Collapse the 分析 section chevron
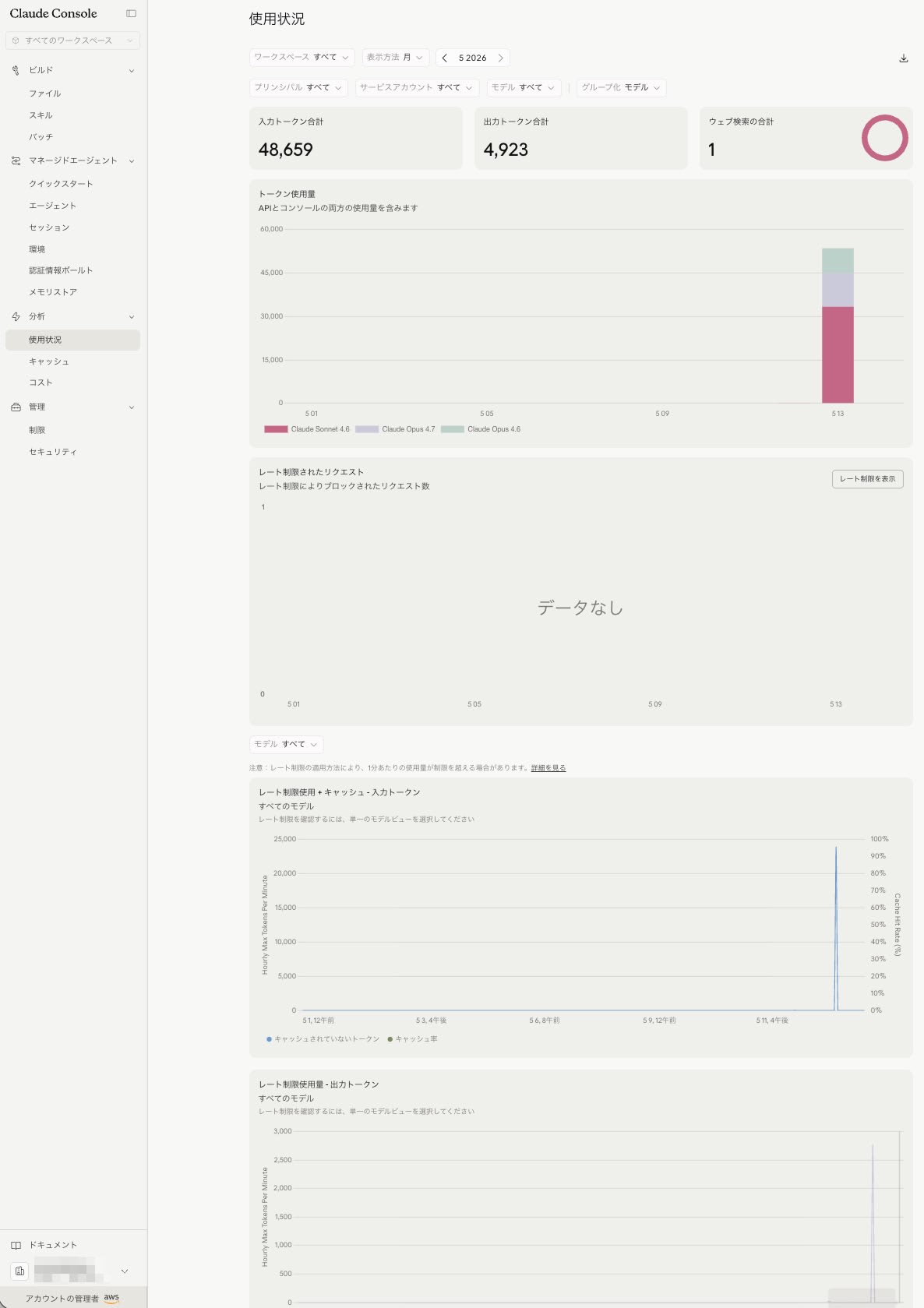The image size is (924, 1308). [x=131, y=316]
